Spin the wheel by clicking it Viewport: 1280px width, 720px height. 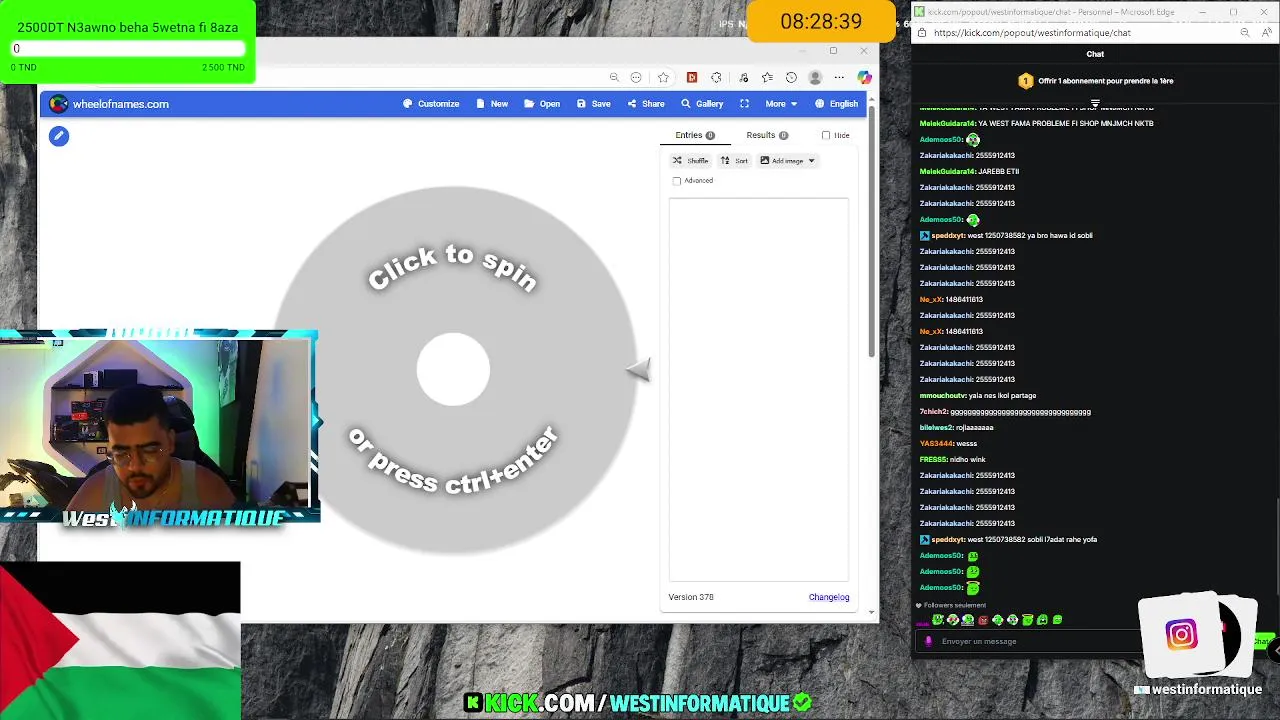coord(453,369)
